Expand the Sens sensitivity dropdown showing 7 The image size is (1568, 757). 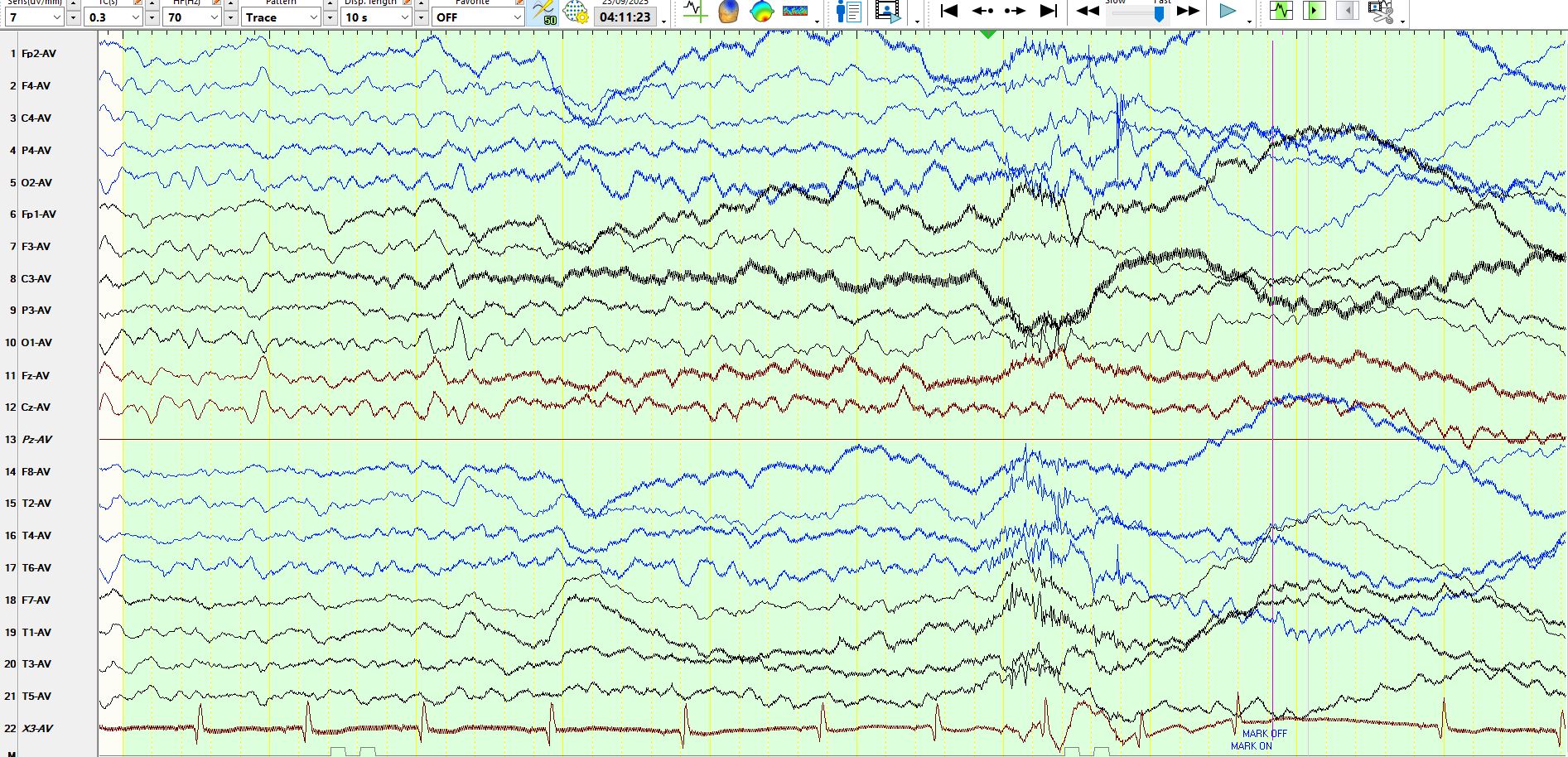point(34,17)
